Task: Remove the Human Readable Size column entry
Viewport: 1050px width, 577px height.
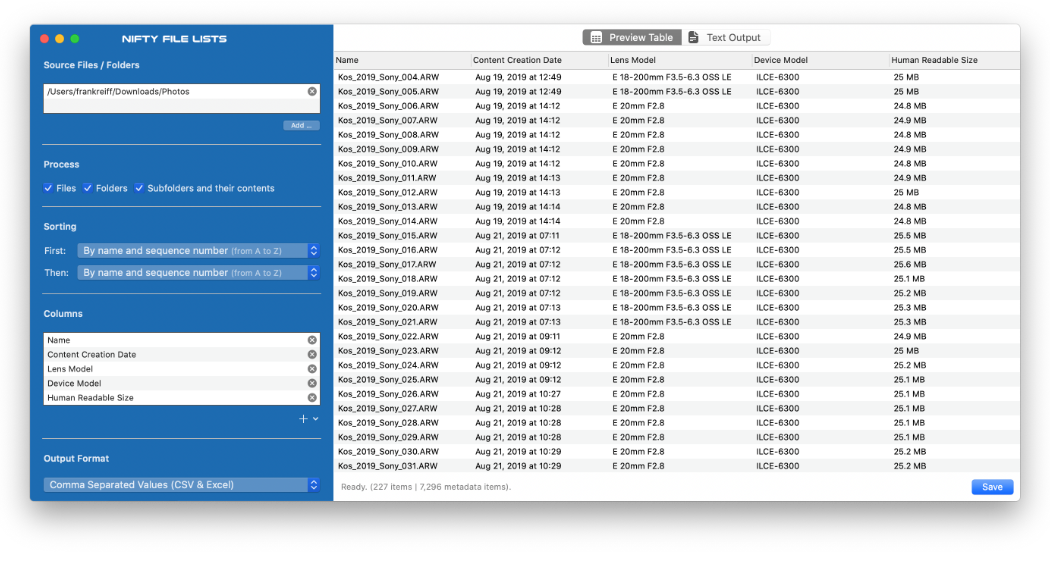Action: pos(312,398)
